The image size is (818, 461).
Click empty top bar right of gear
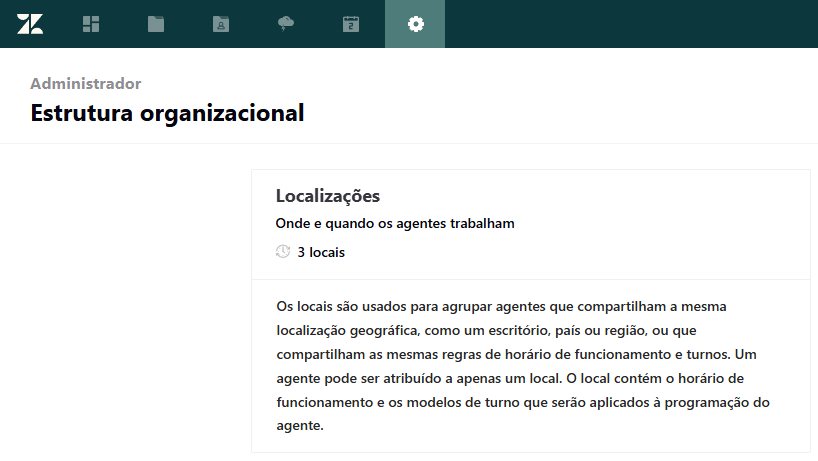pyautogui.click(x=630, y=24)
